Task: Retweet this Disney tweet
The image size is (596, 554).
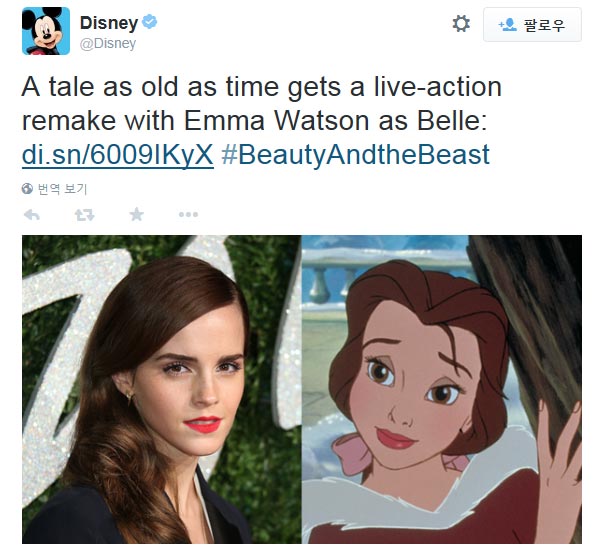Action: point(84,215)
